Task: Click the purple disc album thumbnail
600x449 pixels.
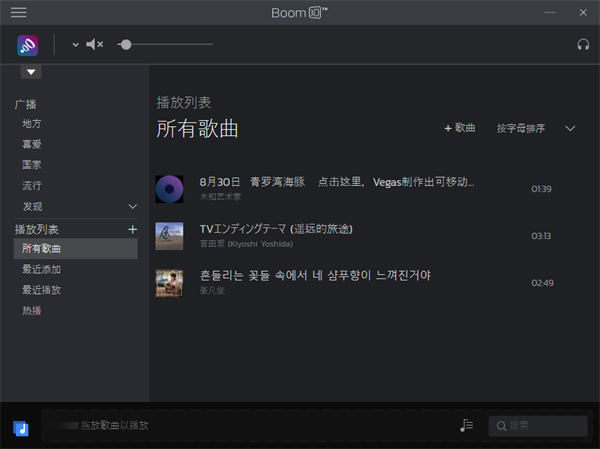Action: (x=169, y=189)
